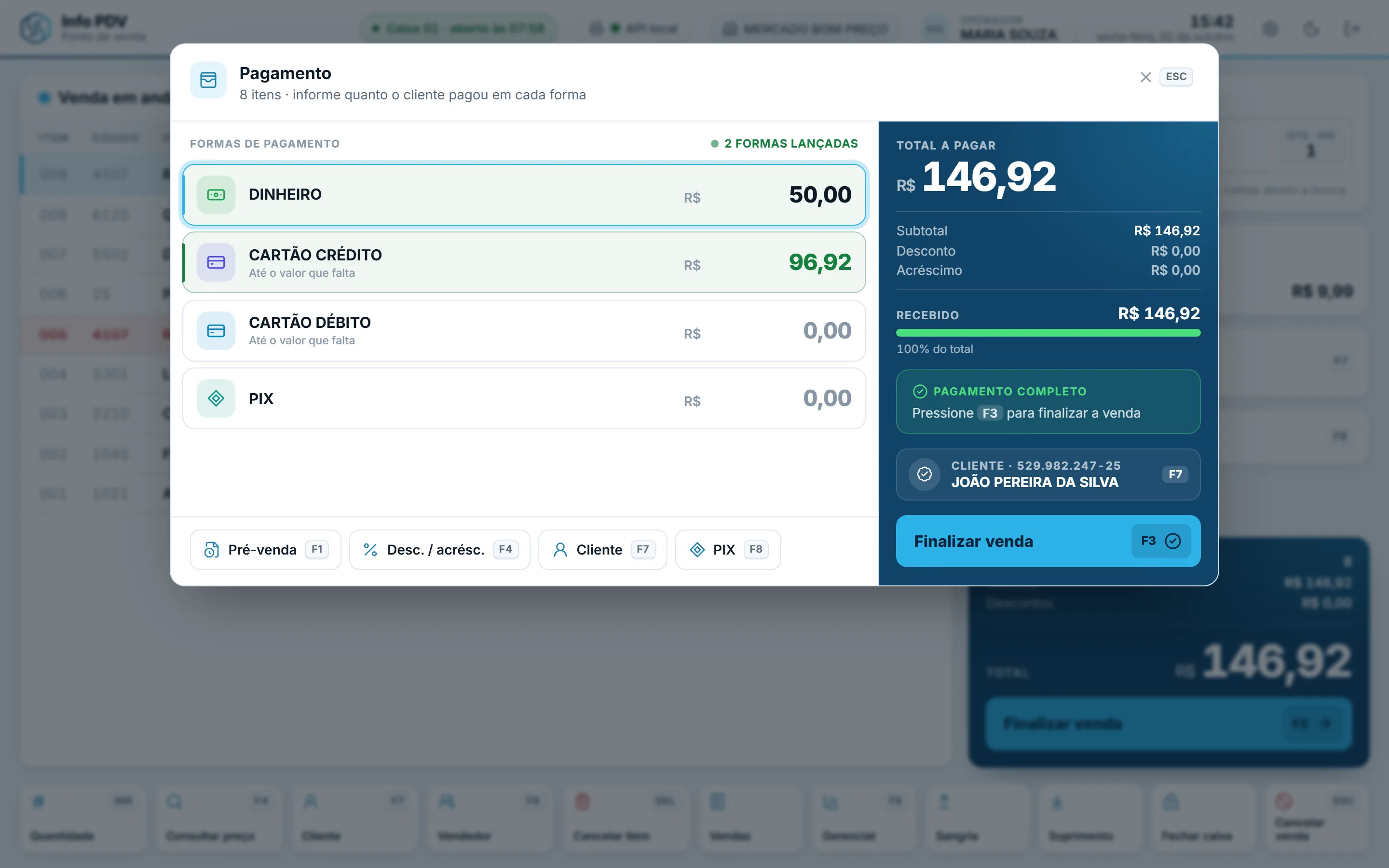Click the green received progress bar
Image resolution: width=1389 pixels, height=868 pixels.
(1048, 333)
